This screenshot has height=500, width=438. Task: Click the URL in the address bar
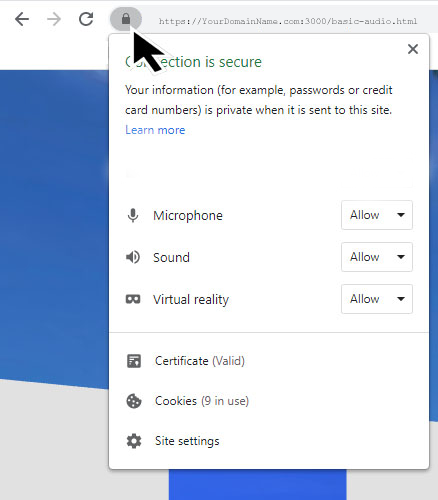(x=288, y=21)
